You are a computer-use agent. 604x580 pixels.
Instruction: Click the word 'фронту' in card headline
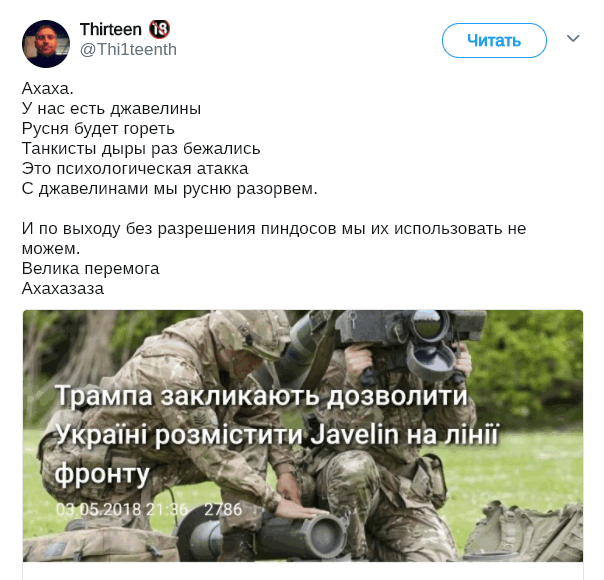[x=102, y=473]
